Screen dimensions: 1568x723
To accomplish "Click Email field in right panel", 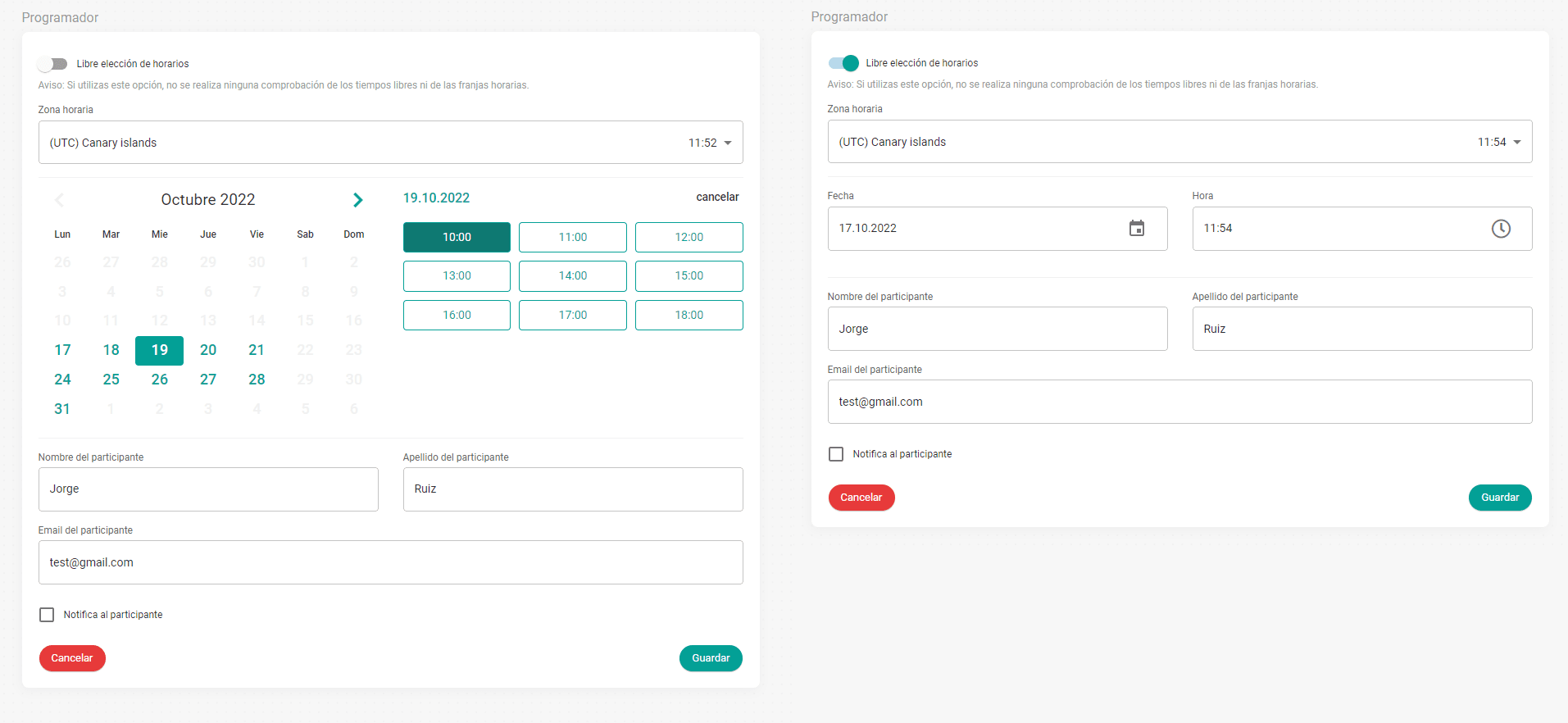I will [1179, 402].
